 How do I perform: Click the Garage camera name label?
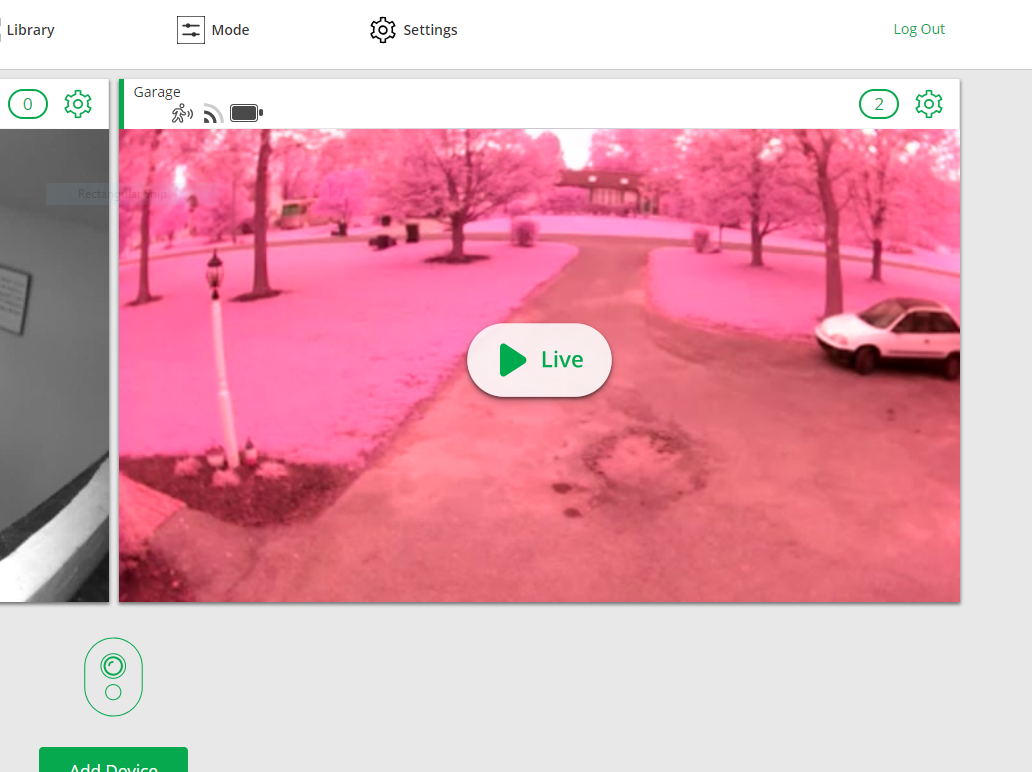point(157,91)
